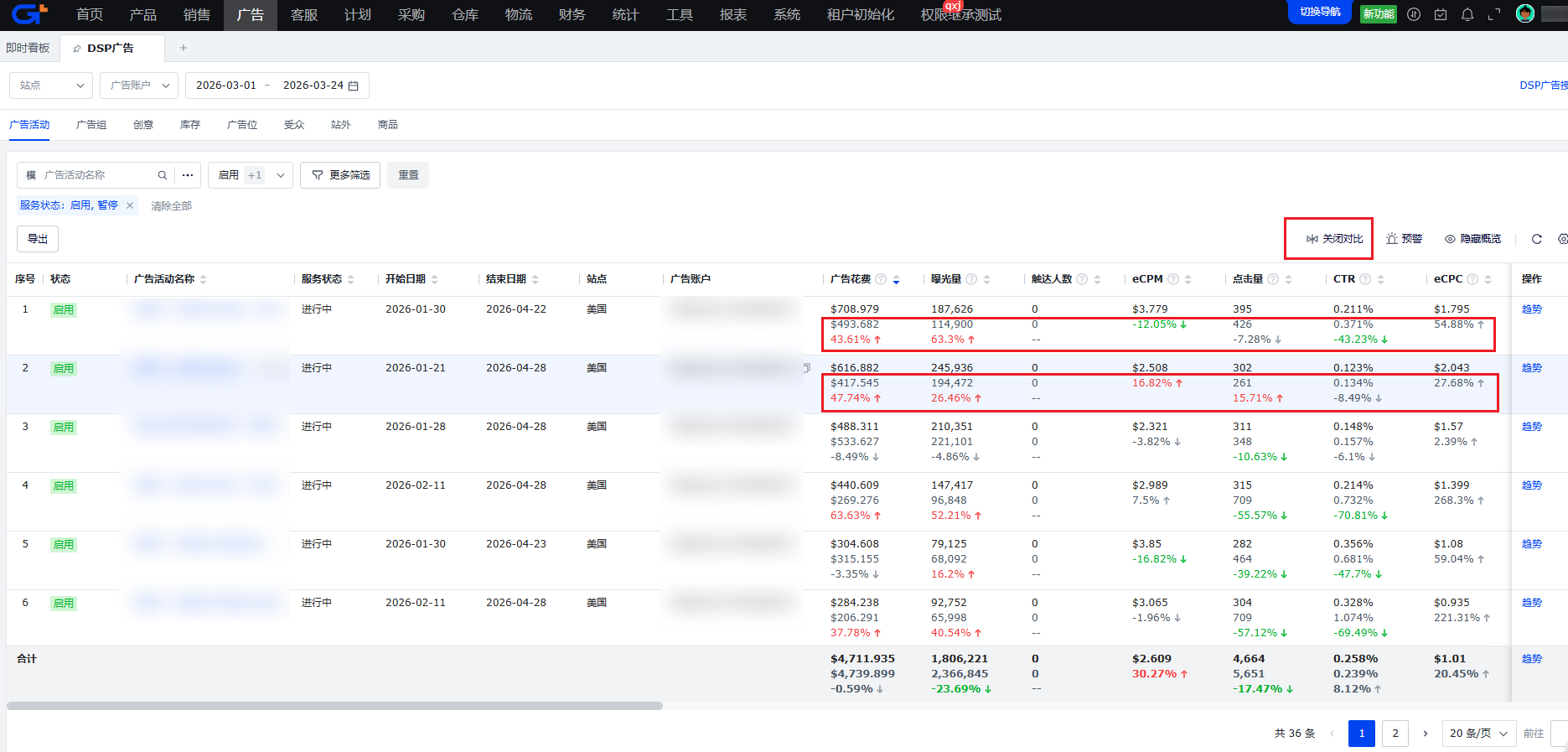
Task: Expand the 20 条/页 page size selector
Action: coord(1478,734)
